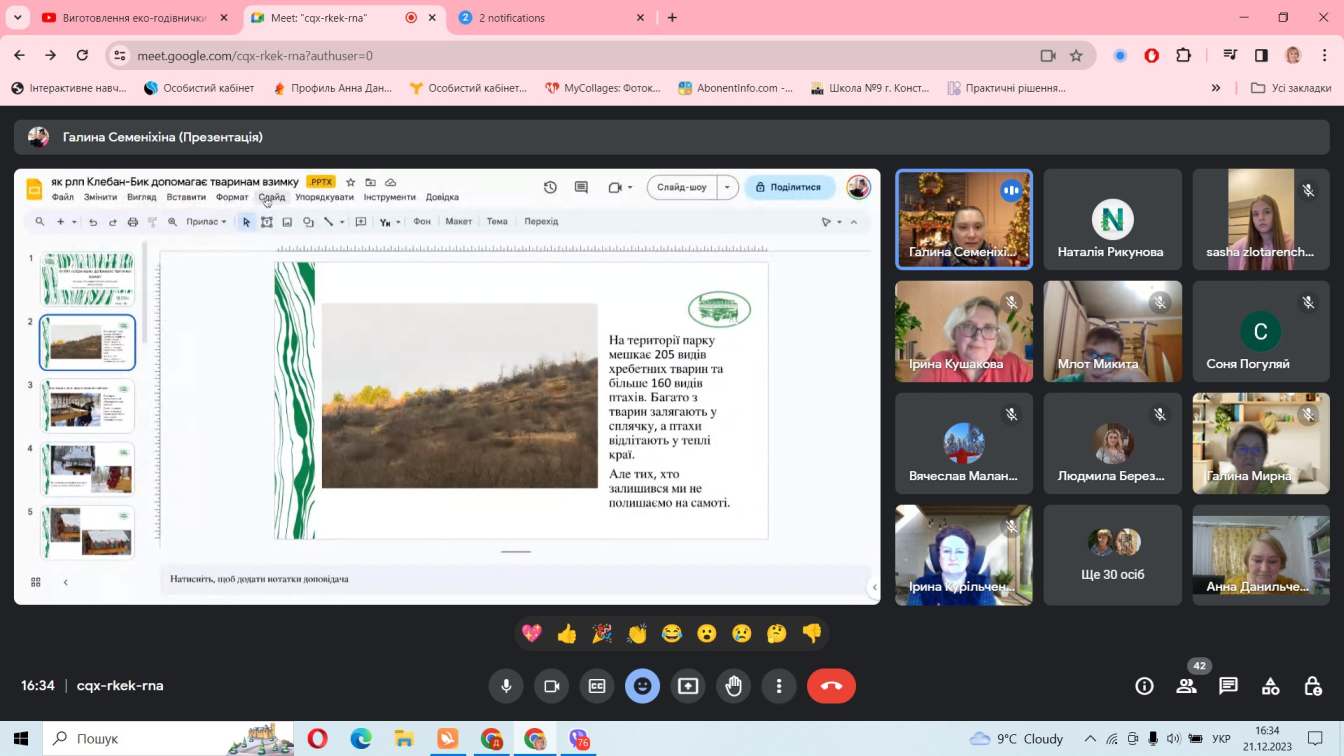Image resolution: width=1344 pixels, height=756 pixels.
Task: Toggle the emoji reactions bar
Action: point(642,686)
